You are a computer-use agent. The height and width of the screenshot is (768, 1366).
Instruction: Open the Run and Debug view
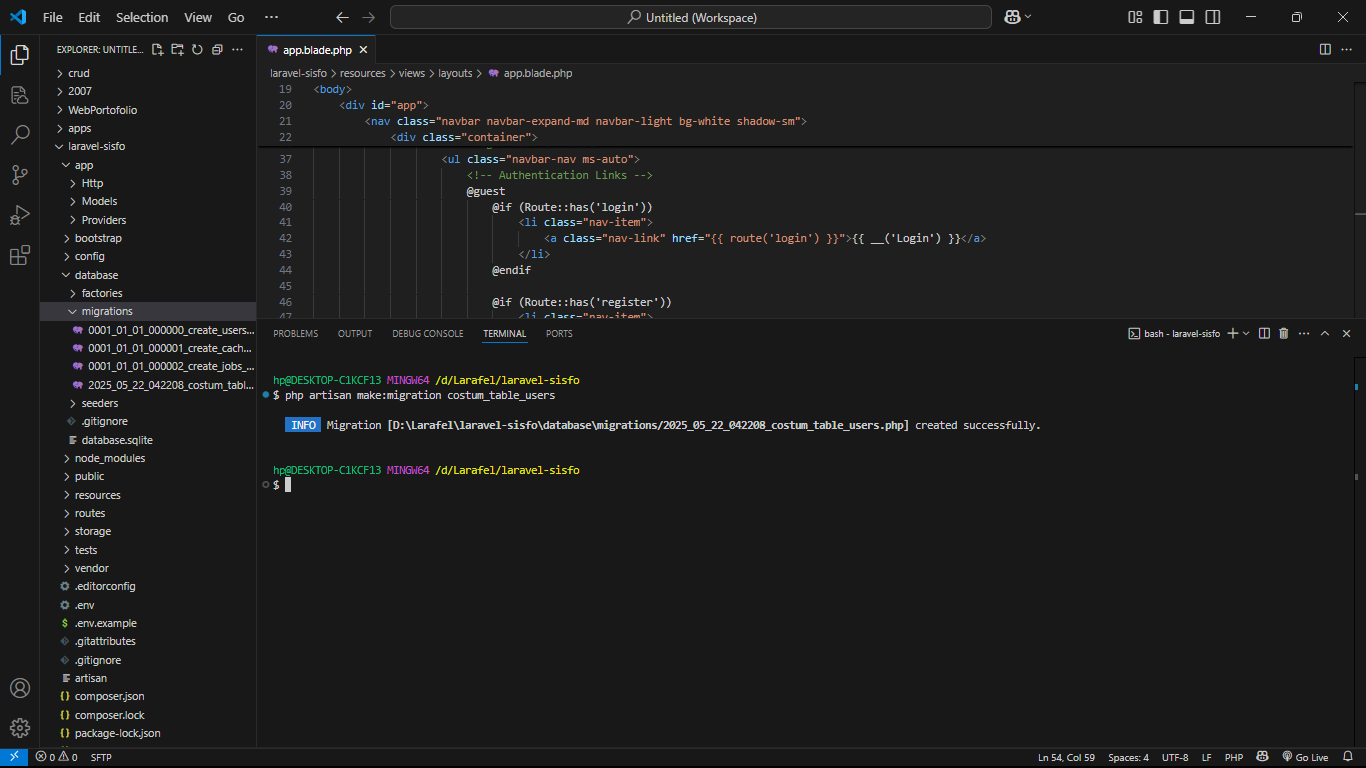(20, 215)
